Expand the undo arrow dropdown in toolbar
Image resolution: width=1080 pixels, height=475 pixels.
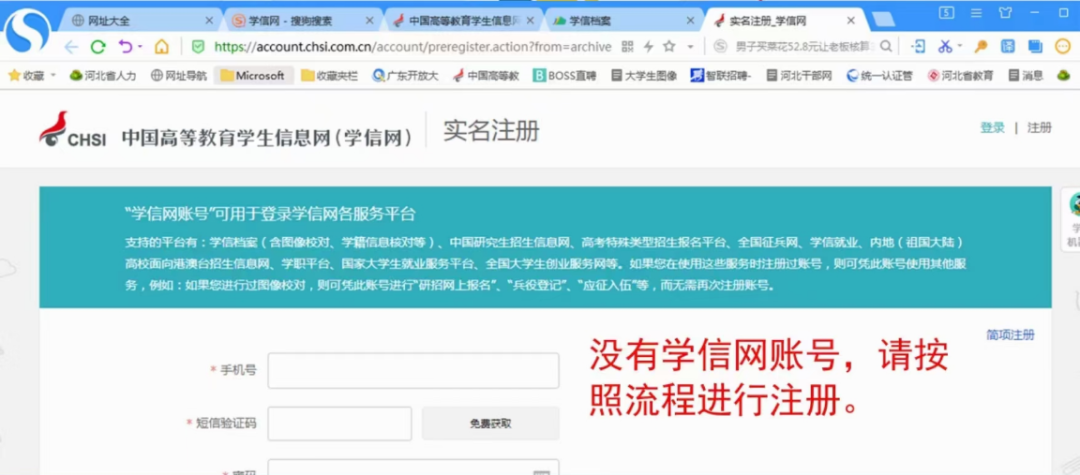(140, 47)
